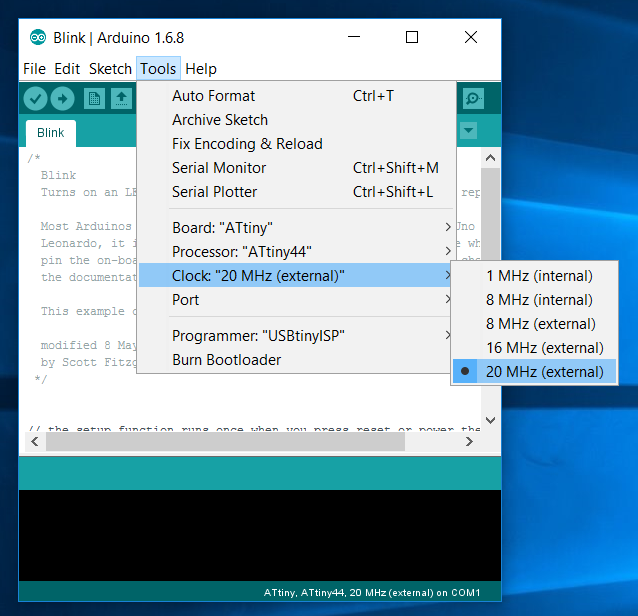The height and width of the screenshot is (616, 638).
Task: Click the code line "modified 8 May"
Action: (88, 345)
